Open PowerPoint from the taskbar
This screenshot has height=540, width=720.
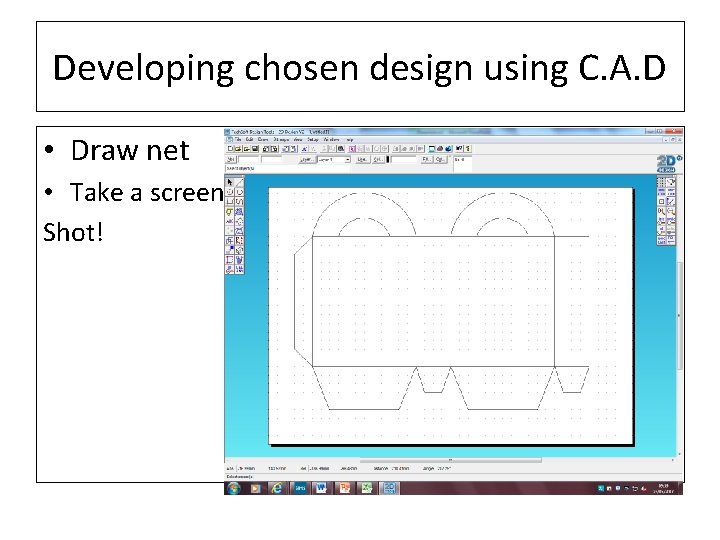point(344,488)
